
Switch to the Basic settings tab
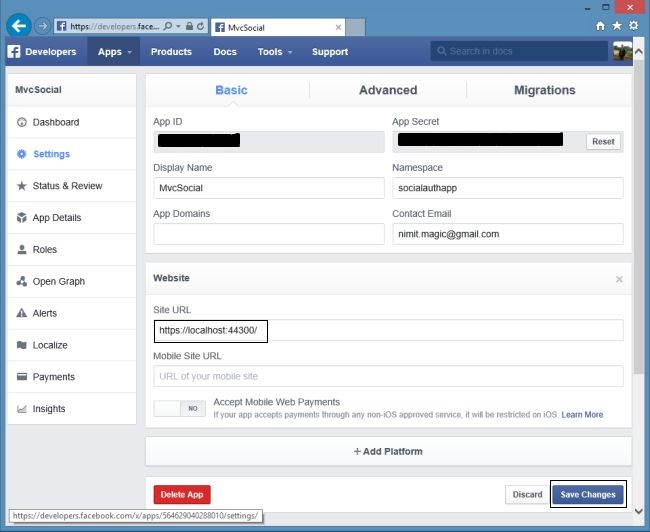(x=231, y=90)
